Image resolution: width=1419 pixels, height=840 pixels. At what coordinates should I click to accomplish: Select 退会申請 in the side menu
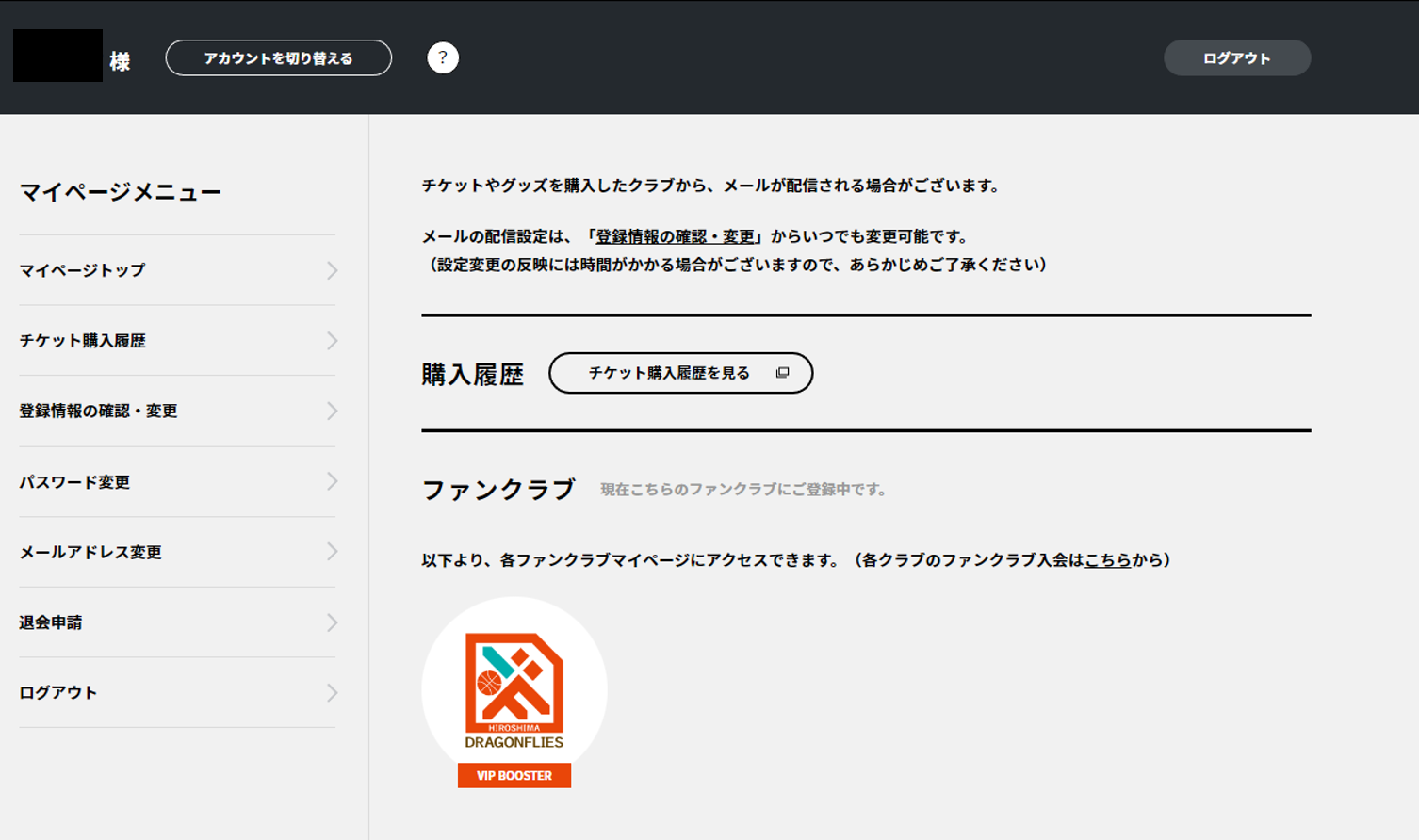pyautogui.click(x=177, y=622)
